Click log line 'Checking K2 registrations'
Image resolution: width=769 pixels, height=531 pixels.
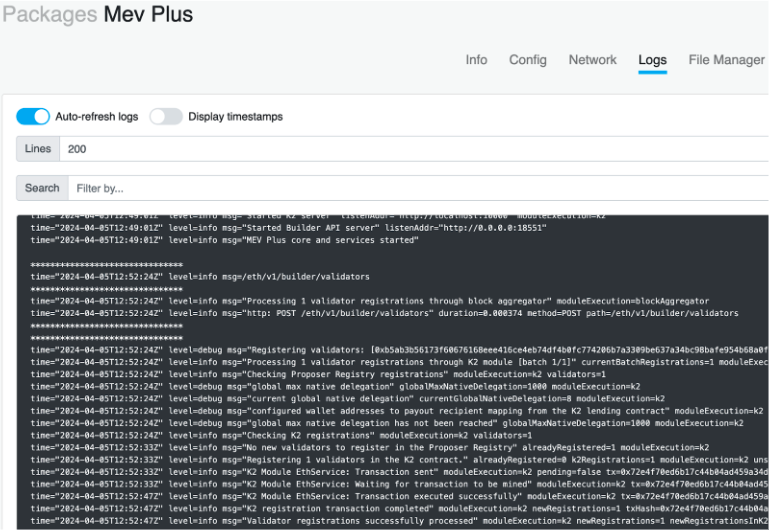(281, 435)
